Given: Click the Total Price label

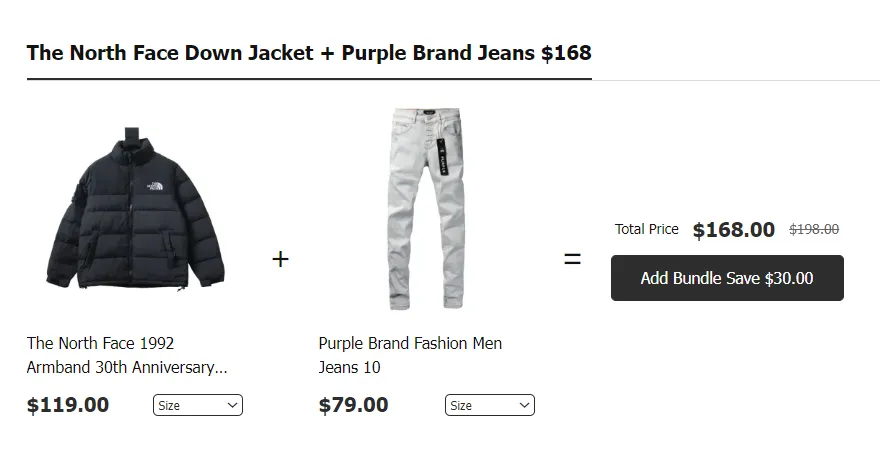Looking at the screenshot, I should (646, 229).
